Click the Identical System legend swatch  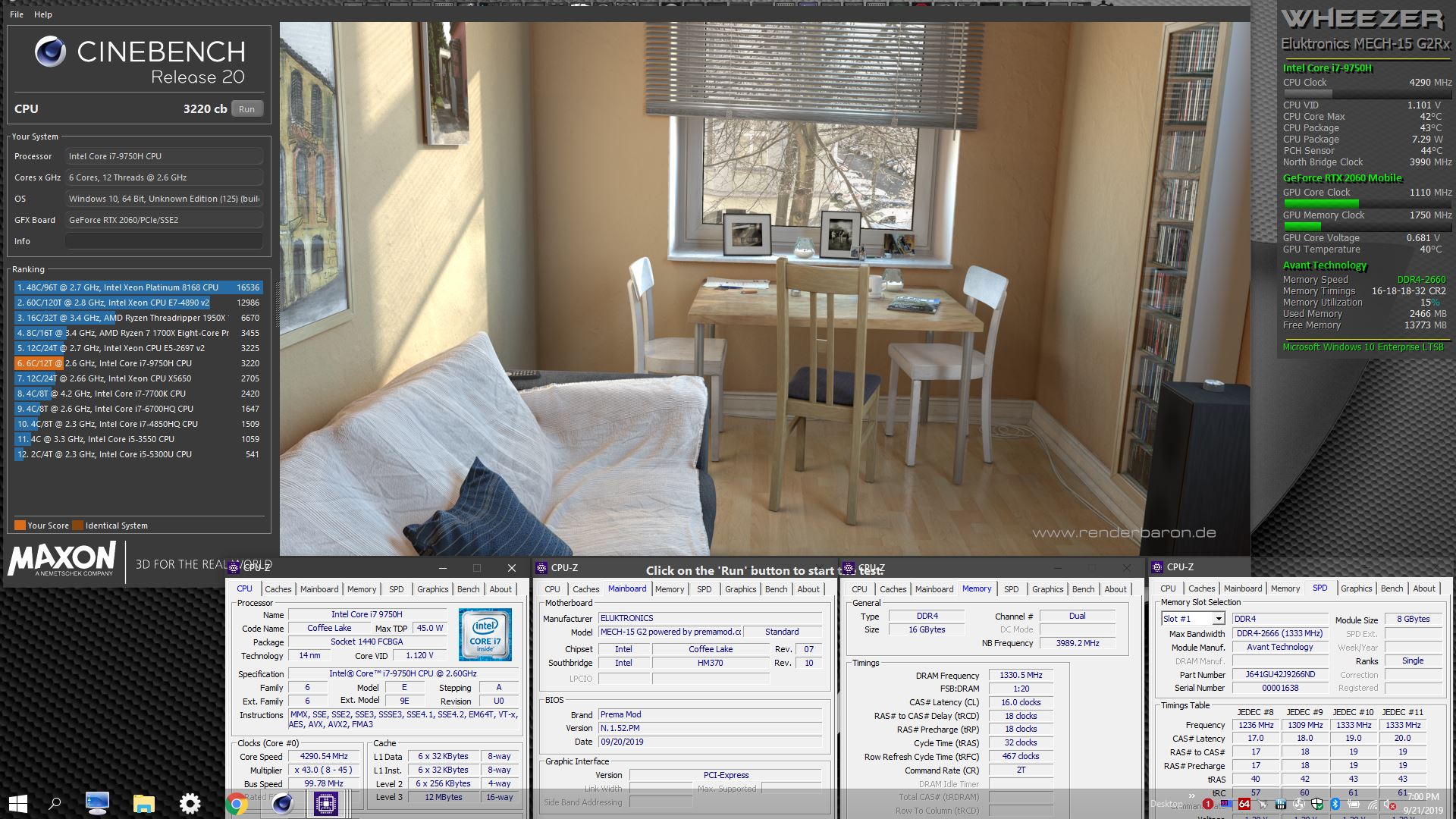(77, 526)
